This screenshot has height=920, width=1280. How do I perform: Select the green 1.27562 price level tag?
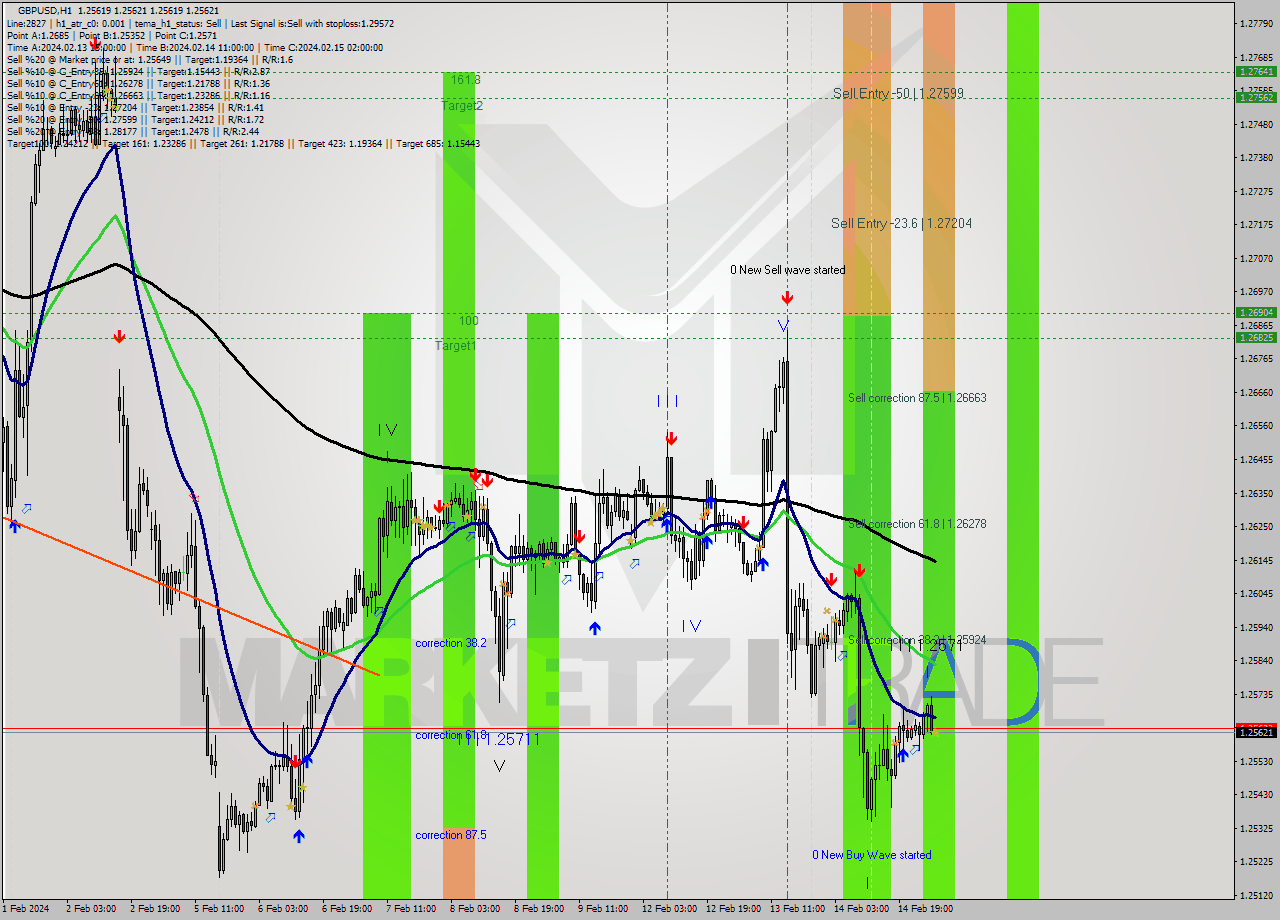coord(1256,97)
